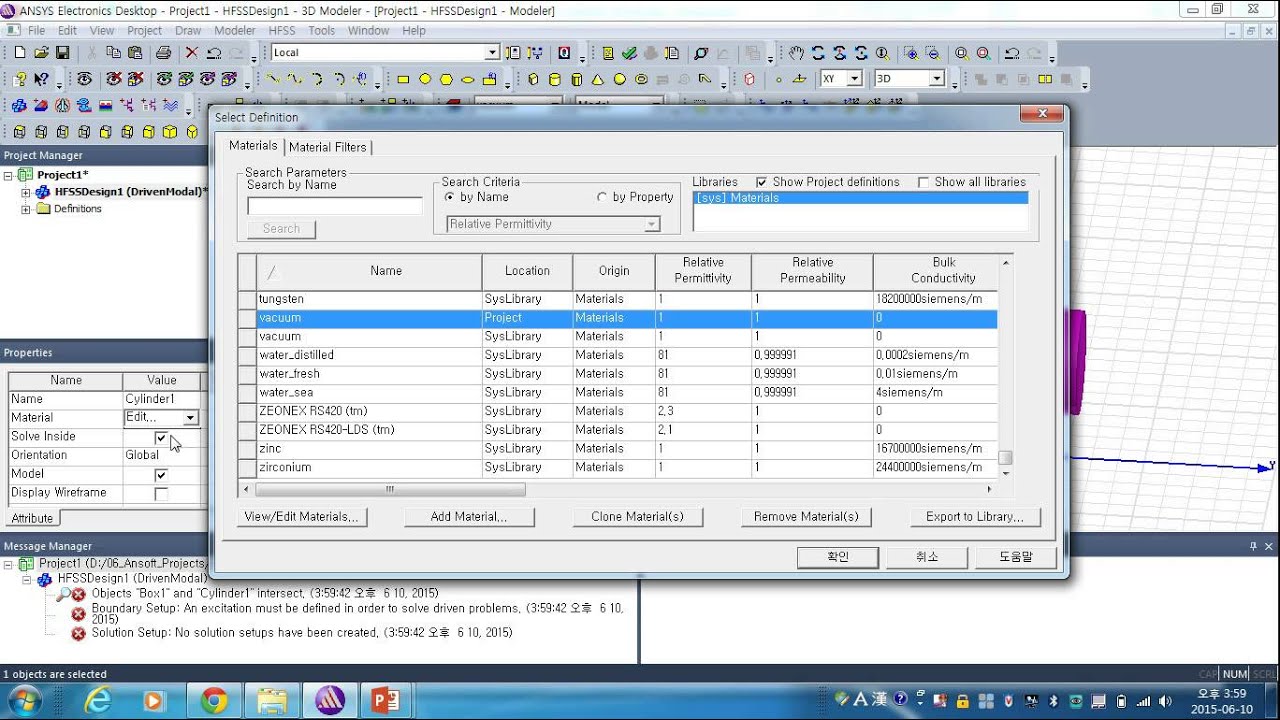The width and height of the screenshot is (1280, 720).
Task: Click the vertical scrollbar thumb of materials table
Action: 1005,458
